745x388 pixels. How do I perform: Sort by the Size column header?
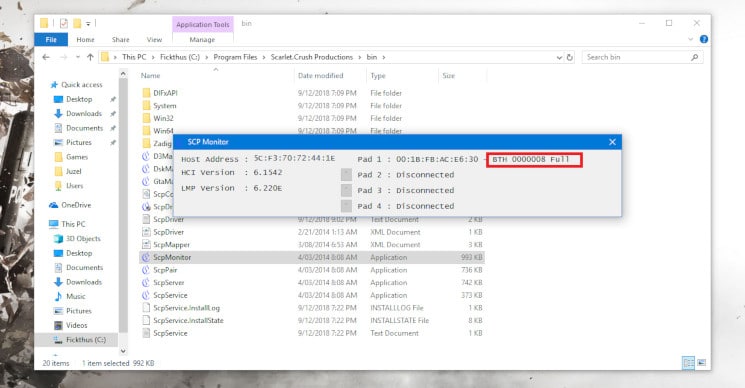click(449, 76)
